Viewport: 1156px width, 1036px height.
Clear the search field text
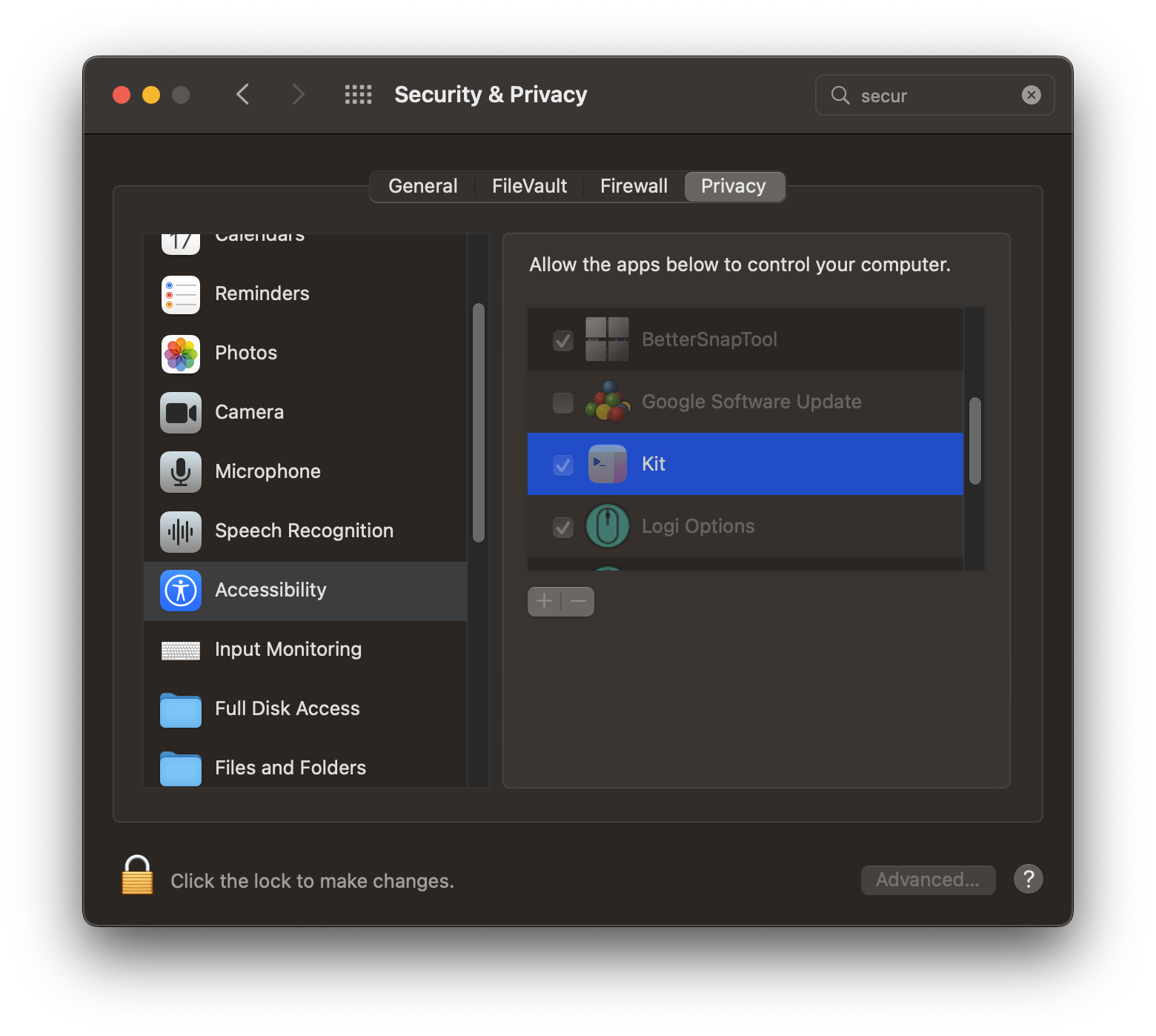[x=1032, y=95]
